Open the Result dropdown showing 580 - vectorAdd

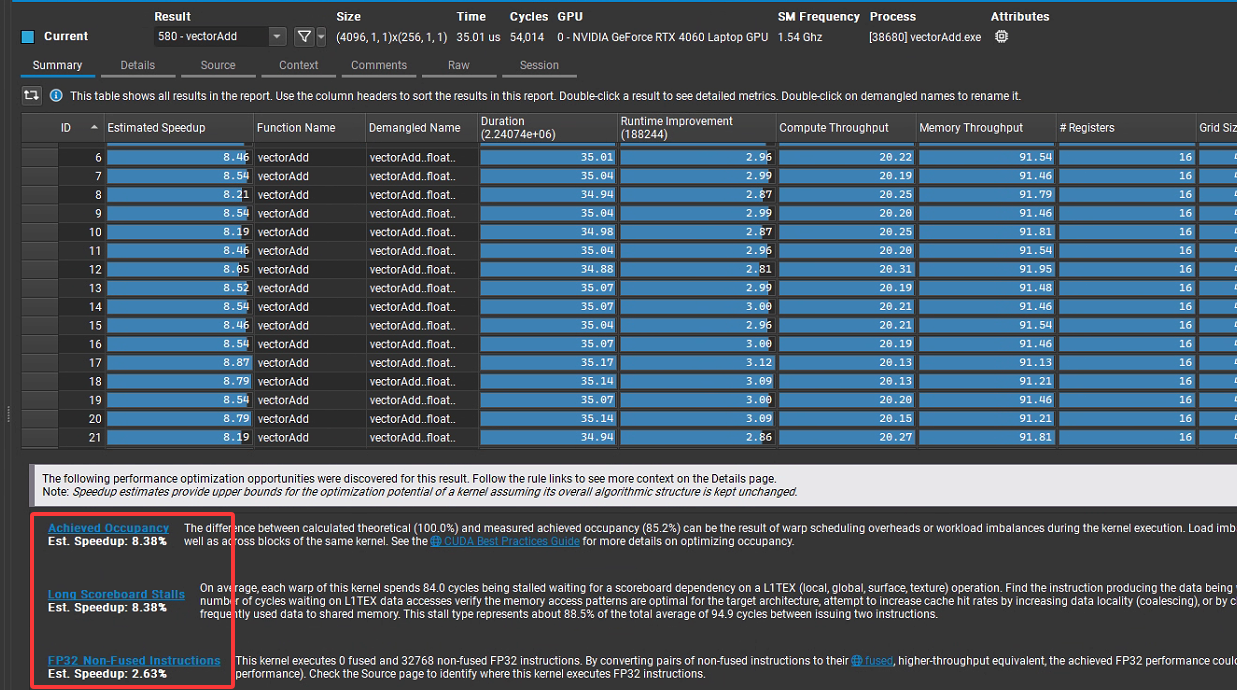point(220,37)
